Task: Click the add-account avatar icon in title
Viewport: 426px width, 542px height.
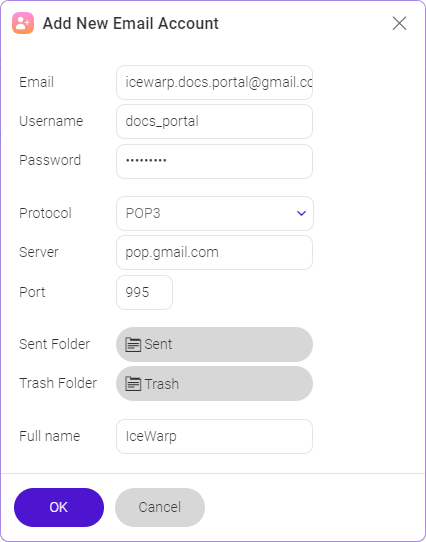Action: click(23, 23)
